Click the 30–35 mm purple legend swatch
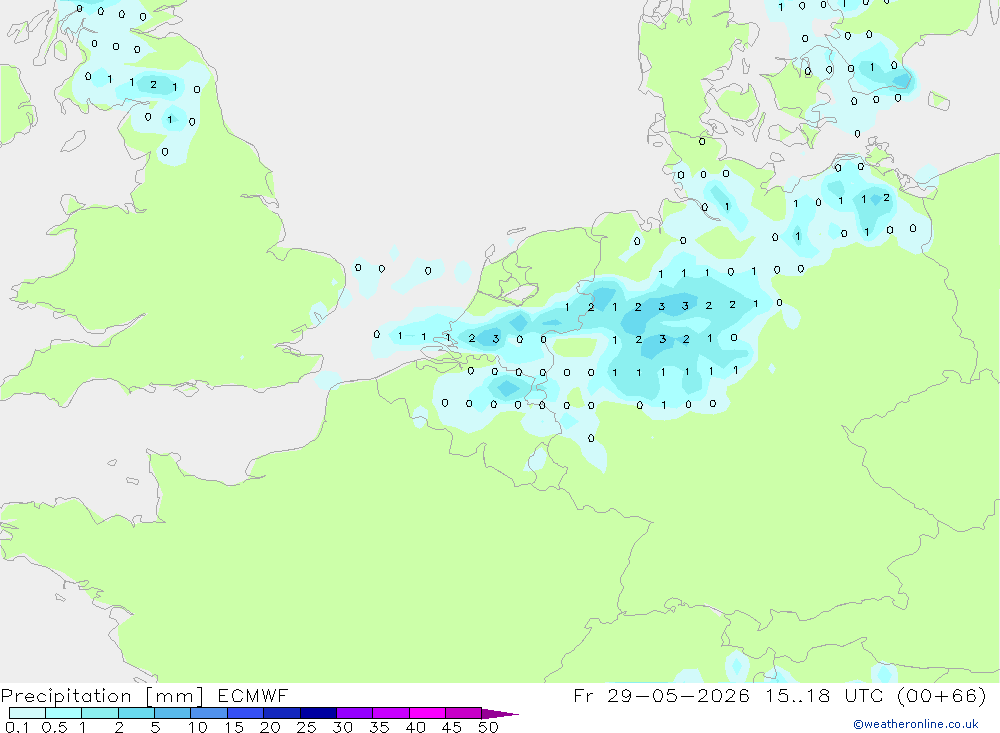Viewport: 1000px width, 733px height. click(x=355, y=713)
